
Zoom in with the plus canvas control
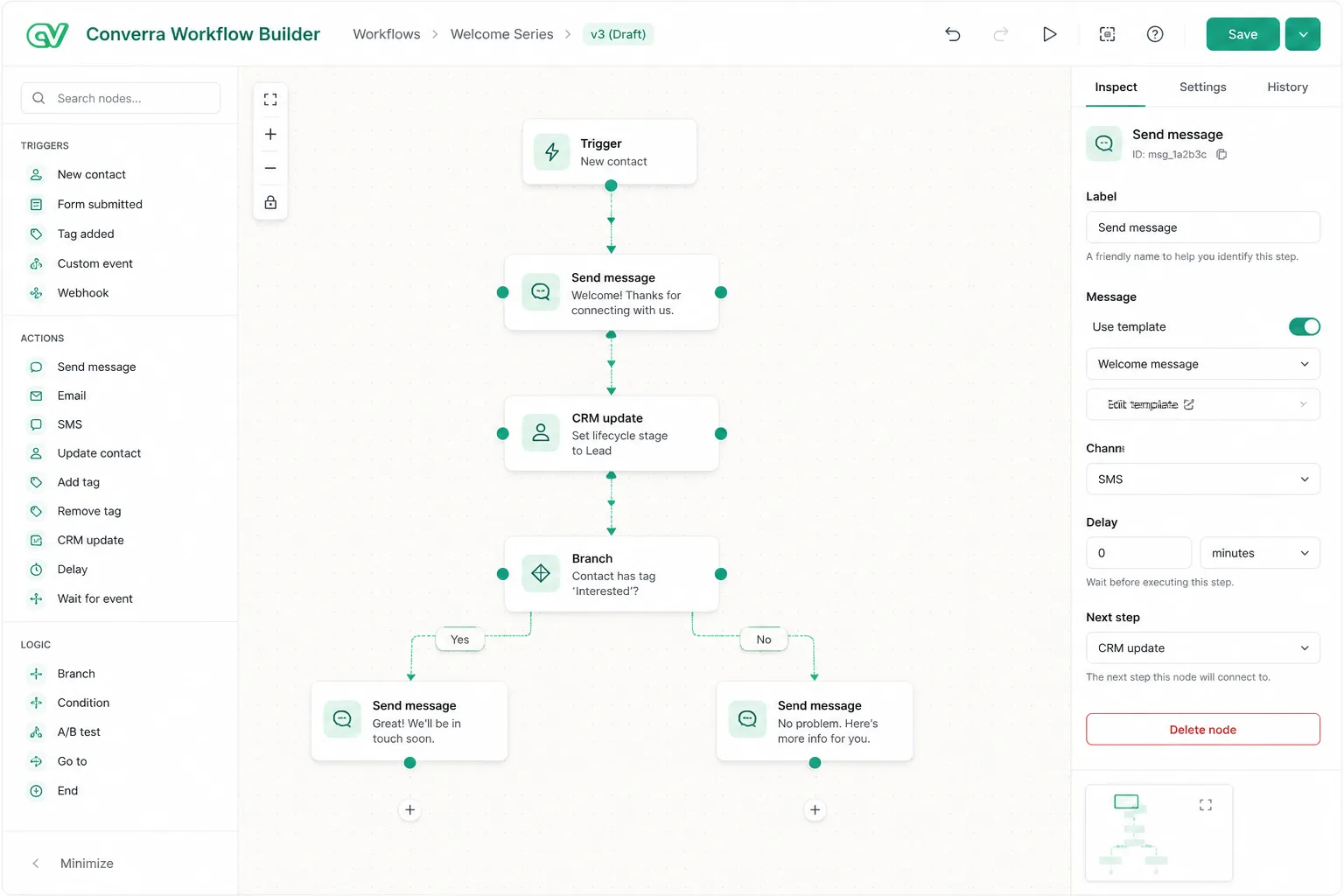pos(270,134)
